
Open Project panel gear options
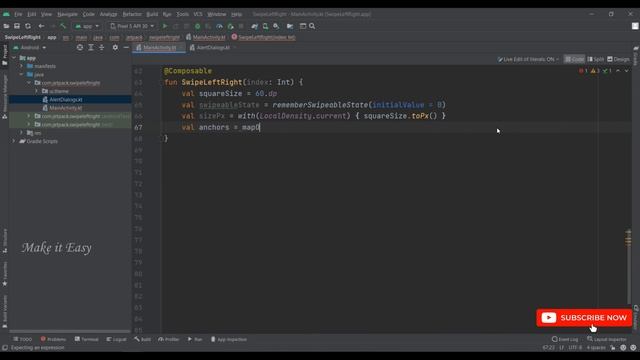tap(115, 48)
